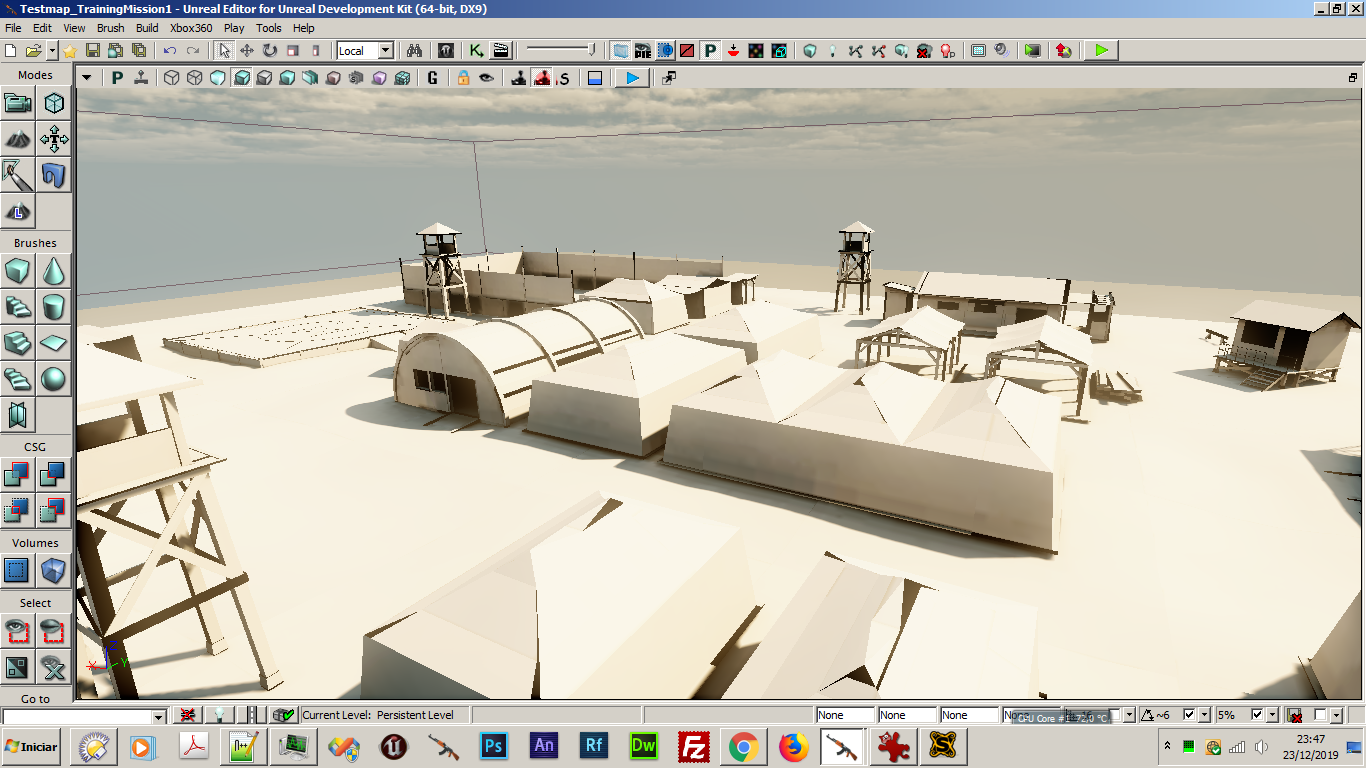Click the Windows Iniciar start button
1366x768 pixels.
[32, 746]
